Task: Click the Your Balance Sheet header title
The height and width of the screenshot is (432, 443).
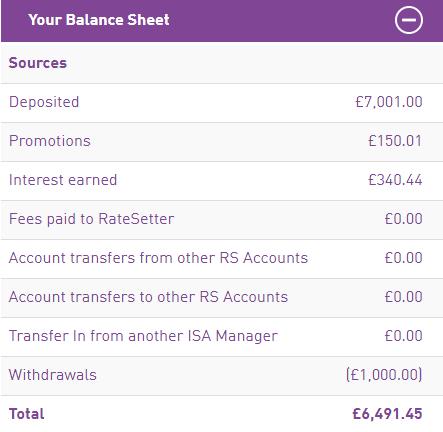Action: [x=99, y=20]
